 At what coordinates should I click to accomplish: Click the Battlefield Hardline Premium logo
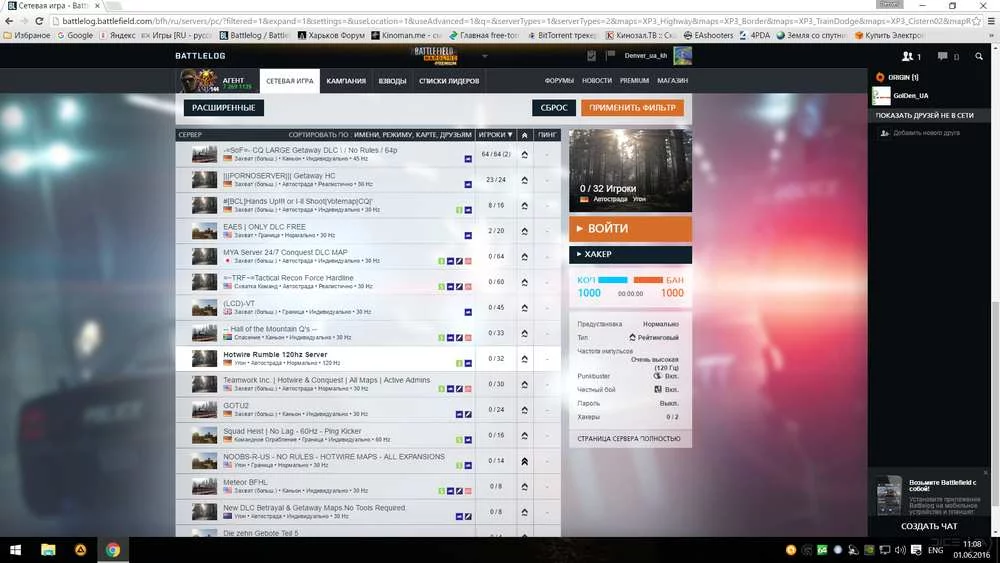tap(435, 55)
